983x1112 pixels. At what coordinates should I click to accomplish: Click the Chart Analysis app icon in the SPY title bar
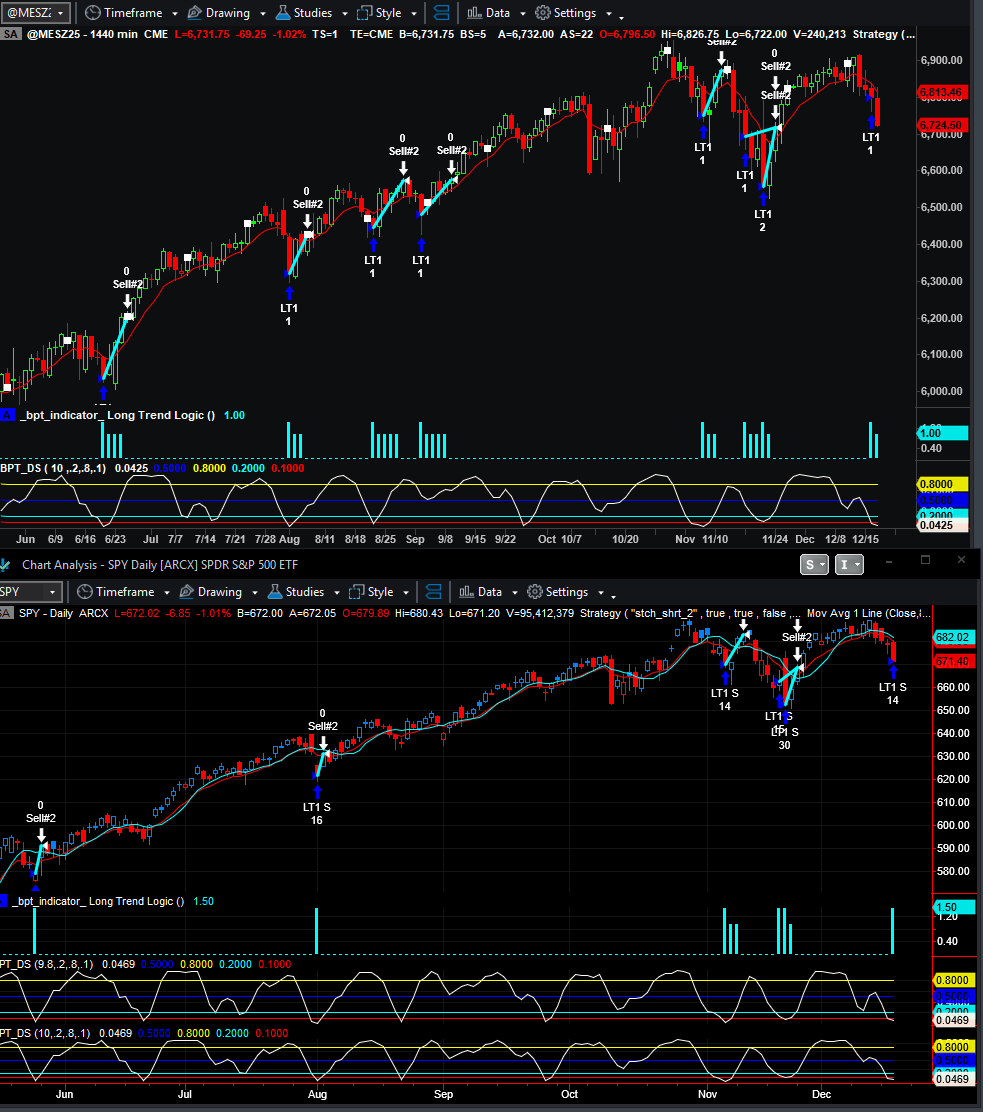(x=6, y=566)
